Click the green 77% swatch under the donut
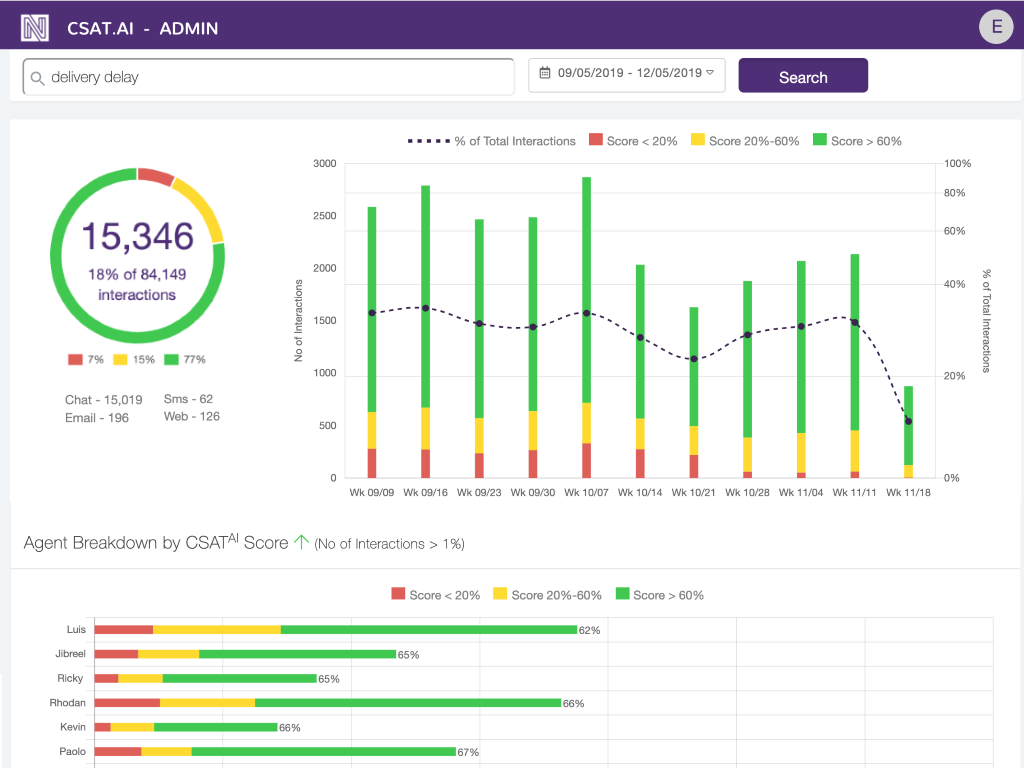 tap(172, 360)
